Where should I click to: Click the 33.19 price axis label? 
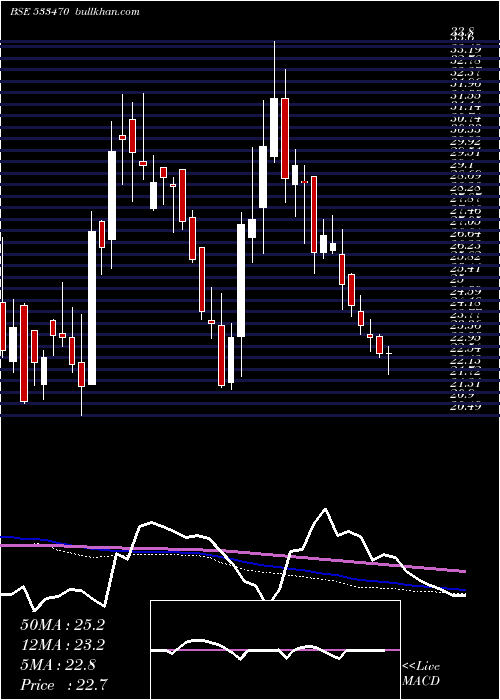[465, 50]
